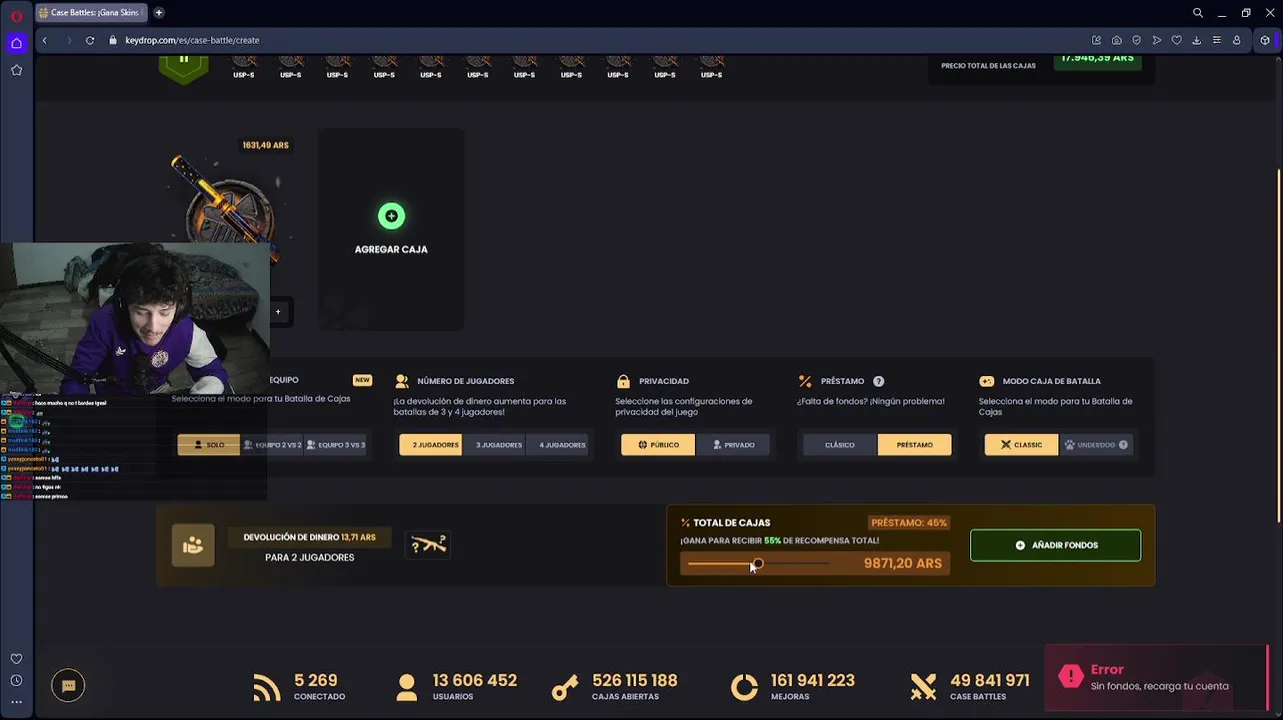Reload the page
The width and height of the screenshot is (1283, 720).
click(90, 40)
